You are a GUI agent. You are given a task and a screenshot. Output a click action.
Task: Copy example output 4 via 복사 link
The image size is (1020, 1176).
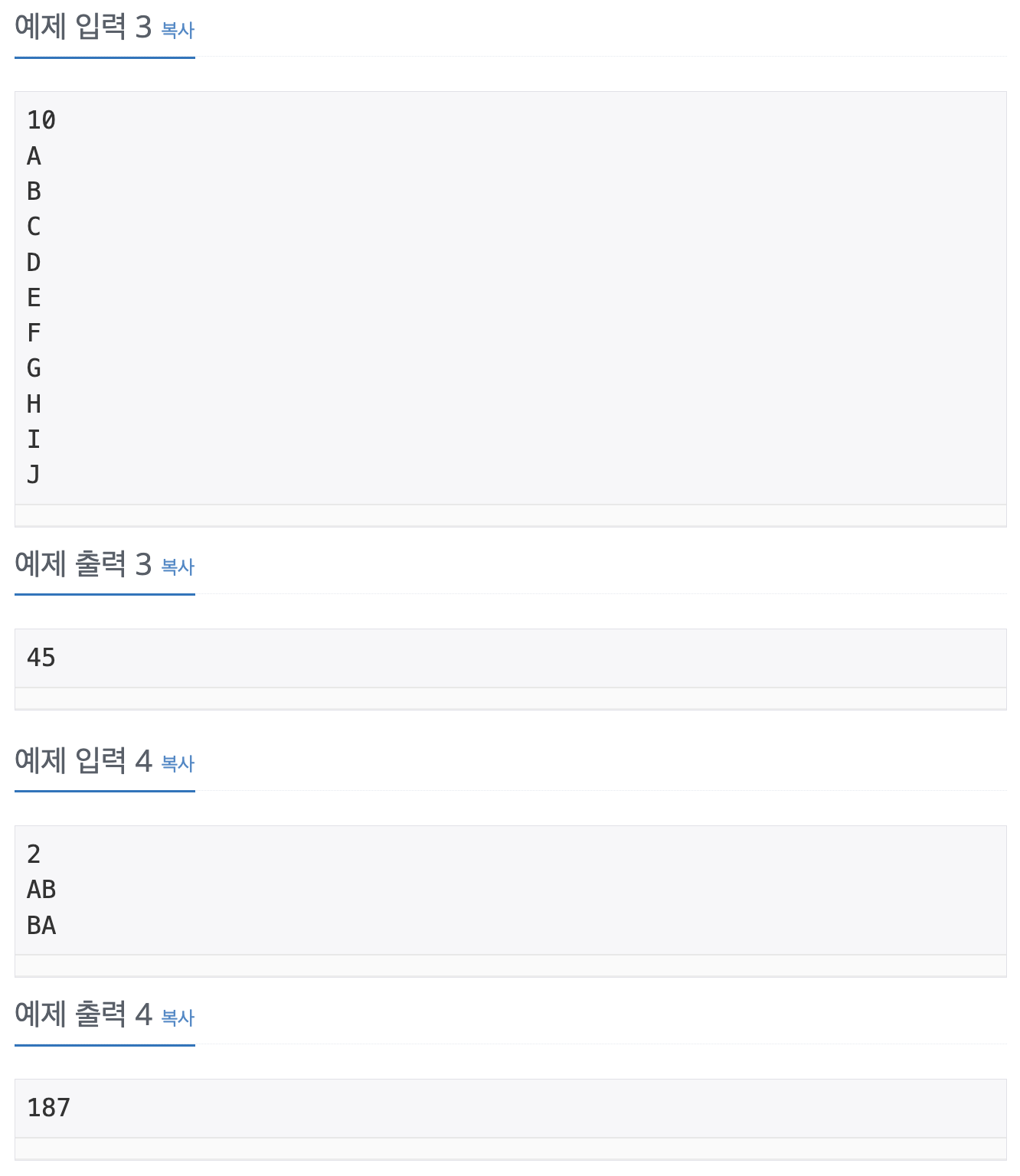click(x=178, y=1018)
